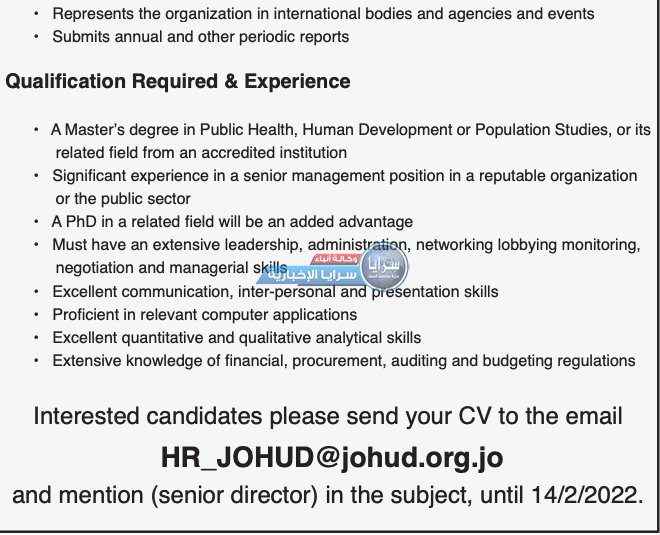Click the Extensive knowledge of financial regulations line
Viewport: 660px width, 535px height.
coord(344,361)
